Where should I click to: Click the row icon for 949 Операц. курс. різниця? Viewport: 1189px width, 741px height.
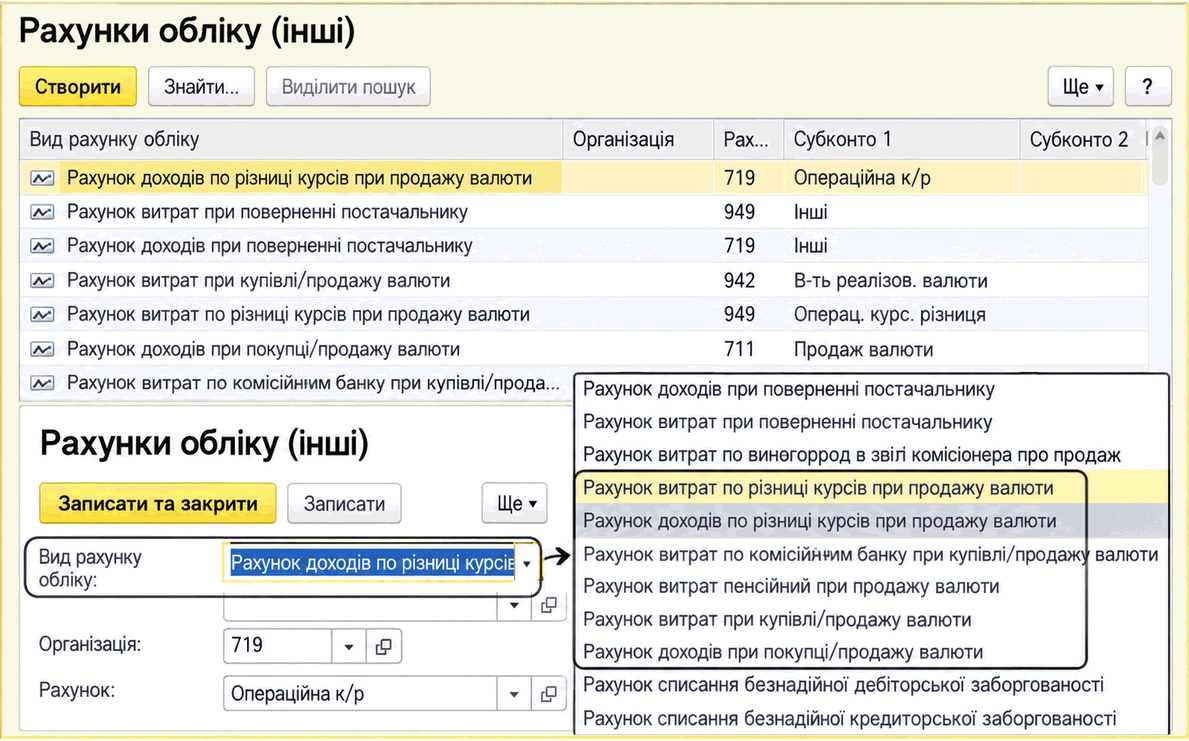pyautogui.click(x=42, y=315)
